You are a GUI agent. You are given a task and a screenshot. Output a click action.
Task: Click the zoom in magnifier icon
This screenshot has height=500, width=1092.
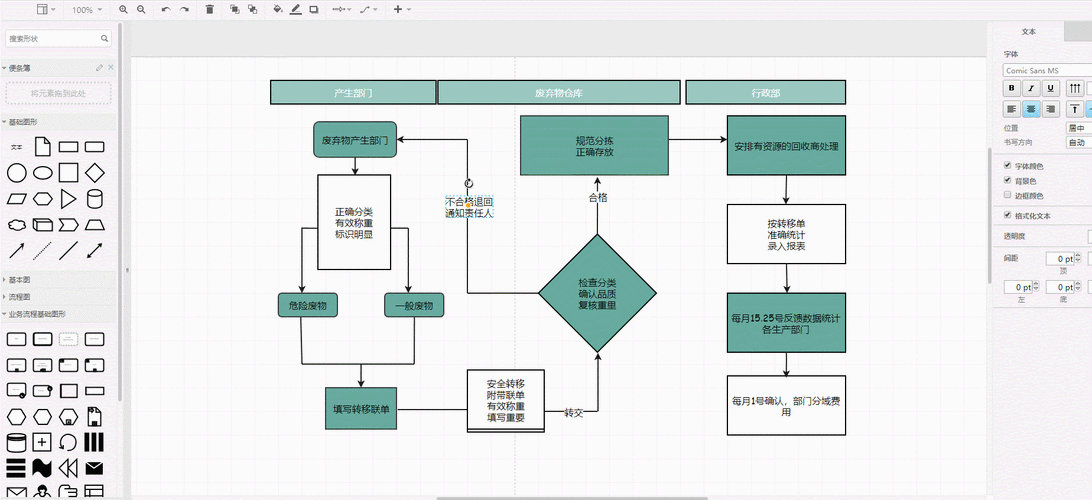124,9
